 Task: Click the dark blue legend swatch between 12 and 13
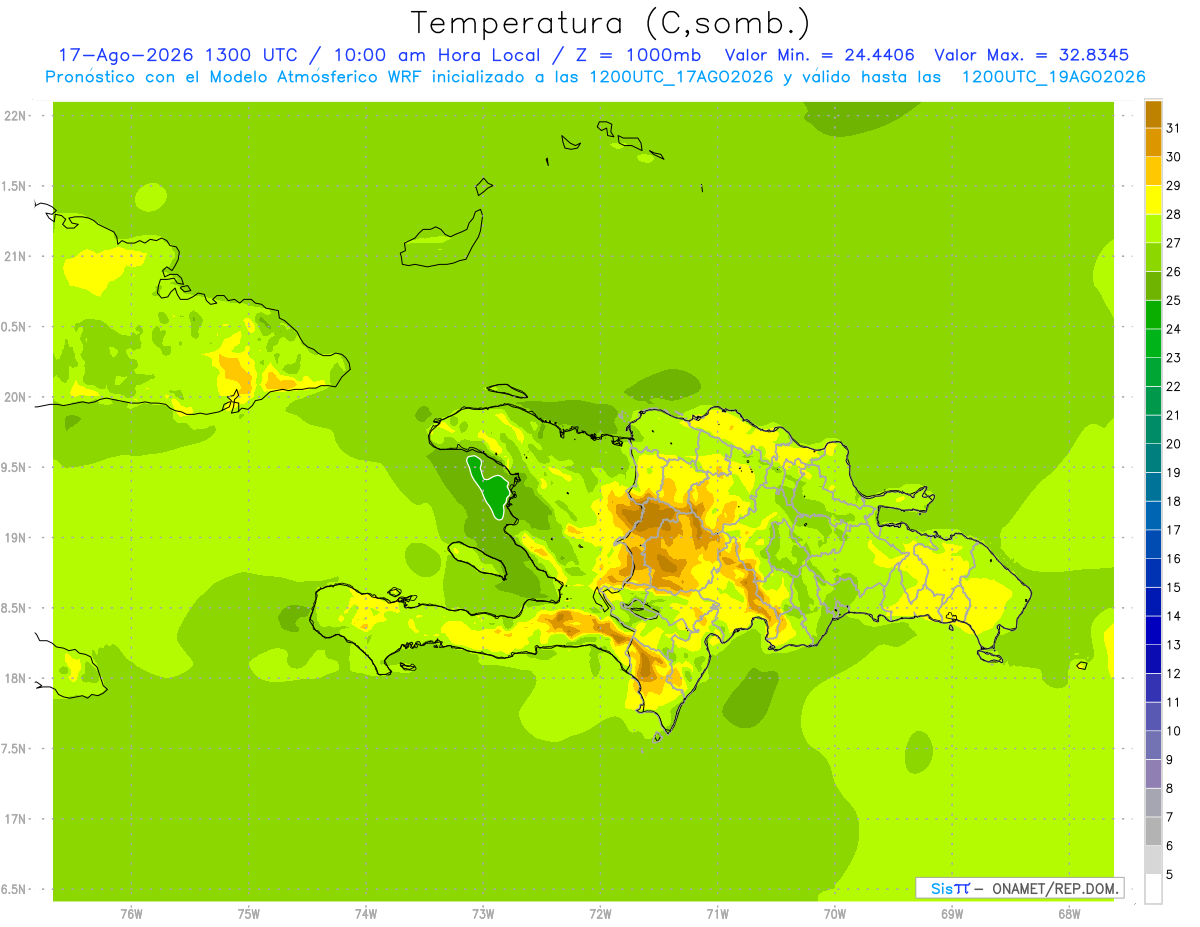(x=1153, y=658)
